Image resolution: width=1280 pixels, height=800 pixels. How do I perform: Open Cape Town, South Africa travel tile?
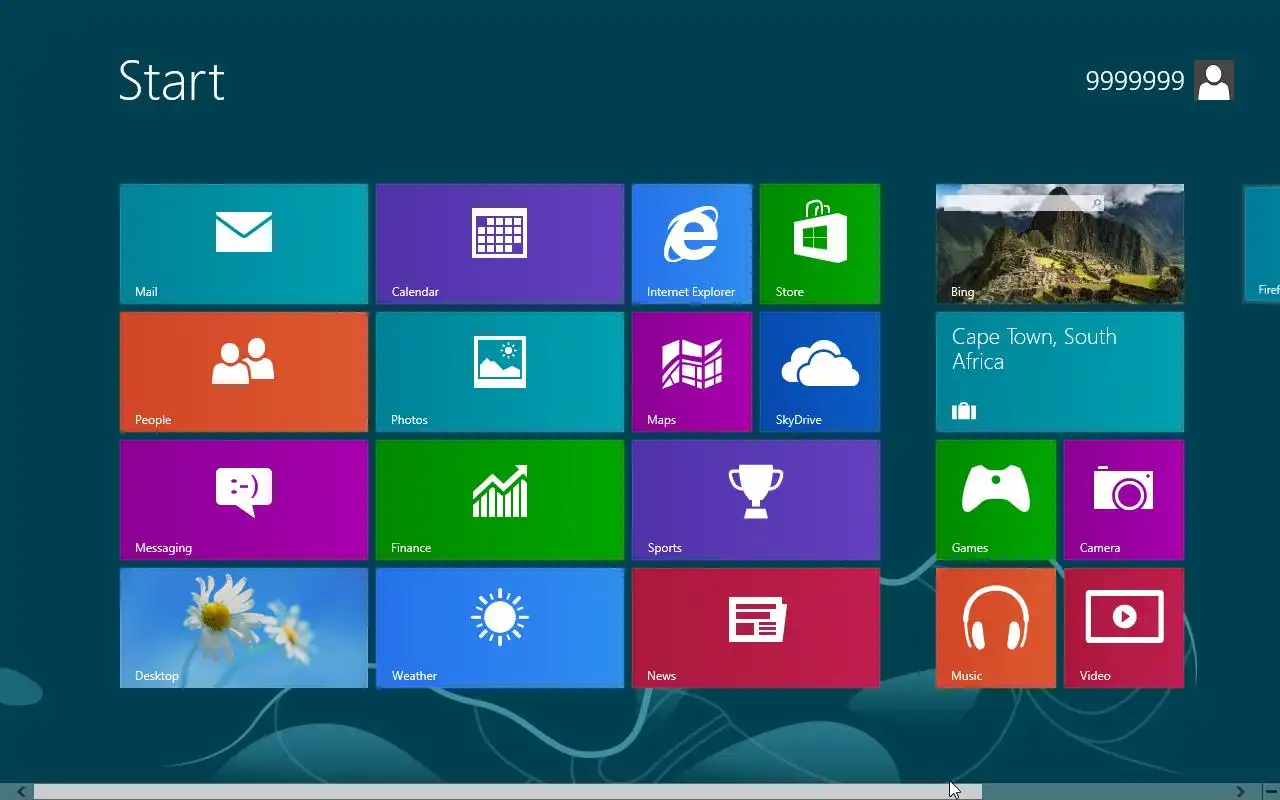1060,372
